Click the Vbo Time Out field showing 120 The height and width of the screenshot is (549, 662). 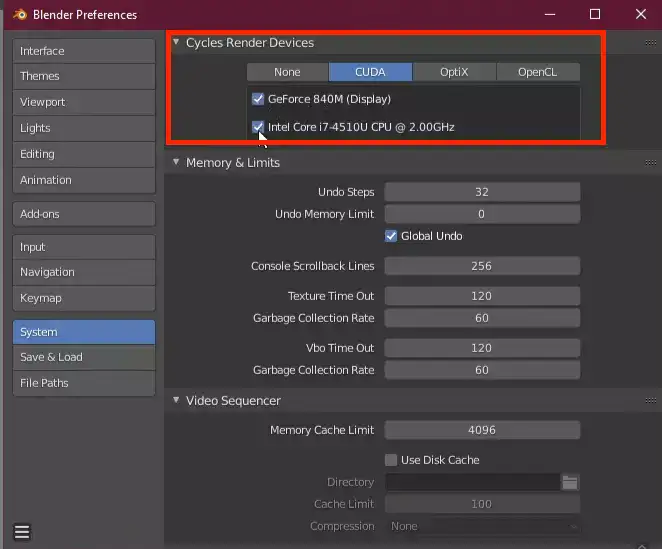point(482,348)
